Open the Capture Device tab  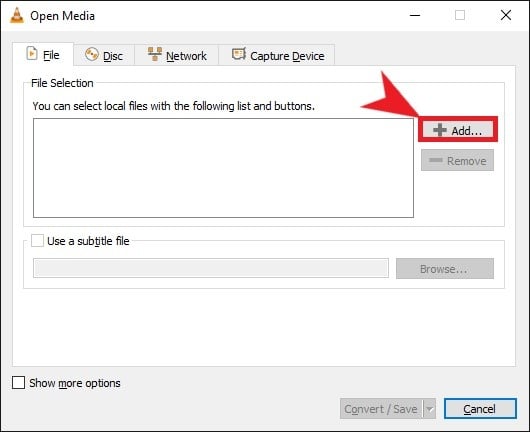click(x=277, y=55)
